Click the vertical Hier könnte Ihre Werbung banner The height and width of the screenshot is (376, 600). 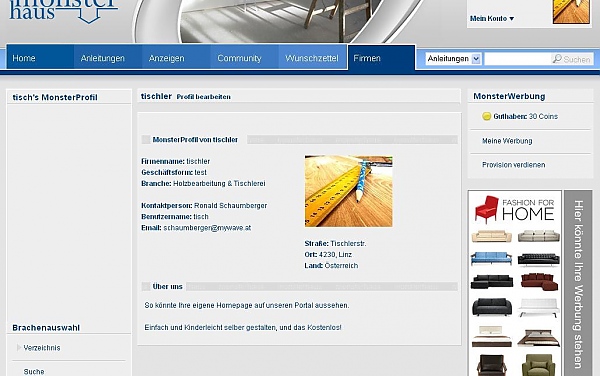click(x=578, y=283)
